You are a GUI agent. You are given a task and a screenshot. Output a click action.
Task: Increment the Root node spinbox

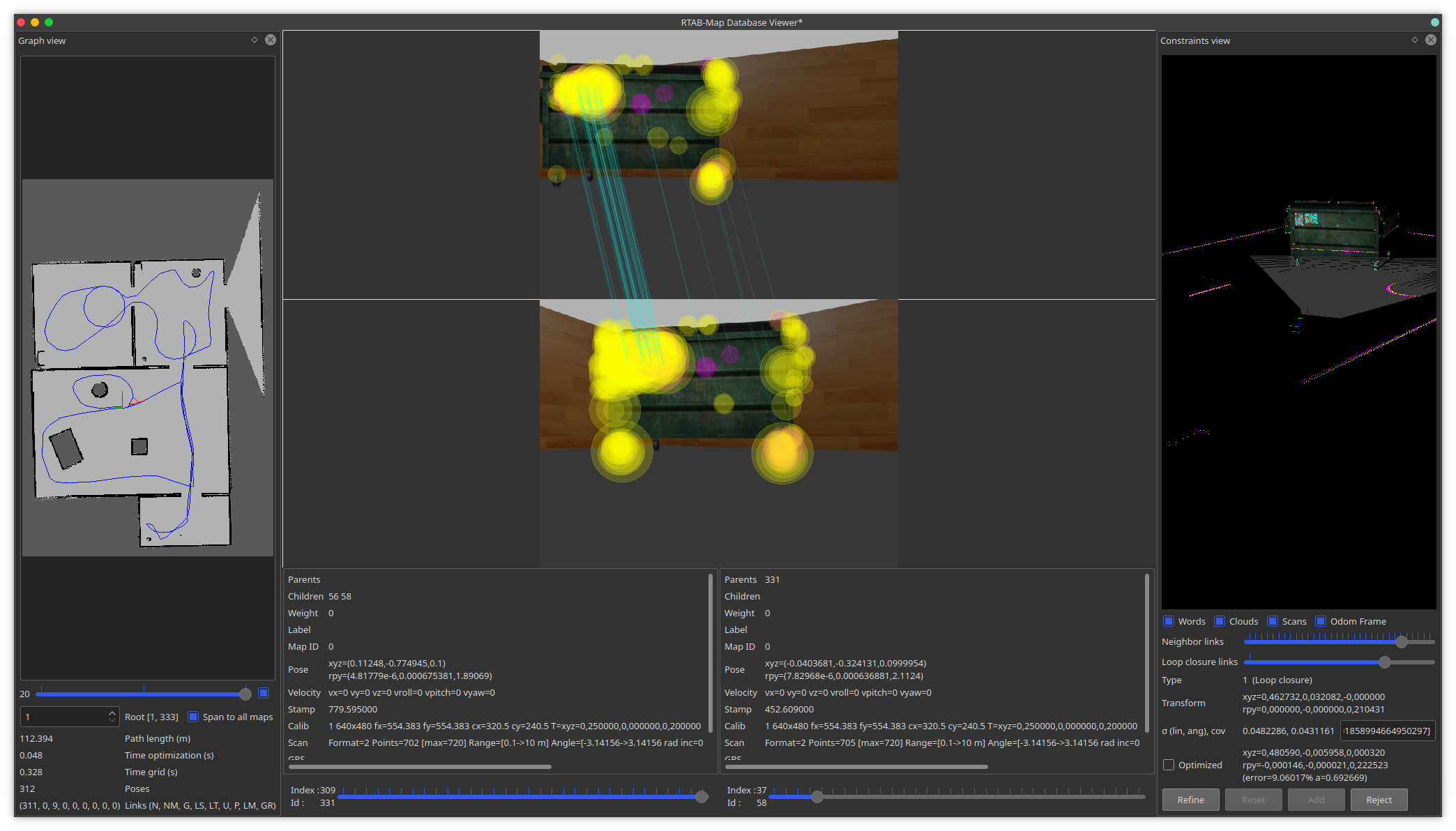(x=112, y=713)
